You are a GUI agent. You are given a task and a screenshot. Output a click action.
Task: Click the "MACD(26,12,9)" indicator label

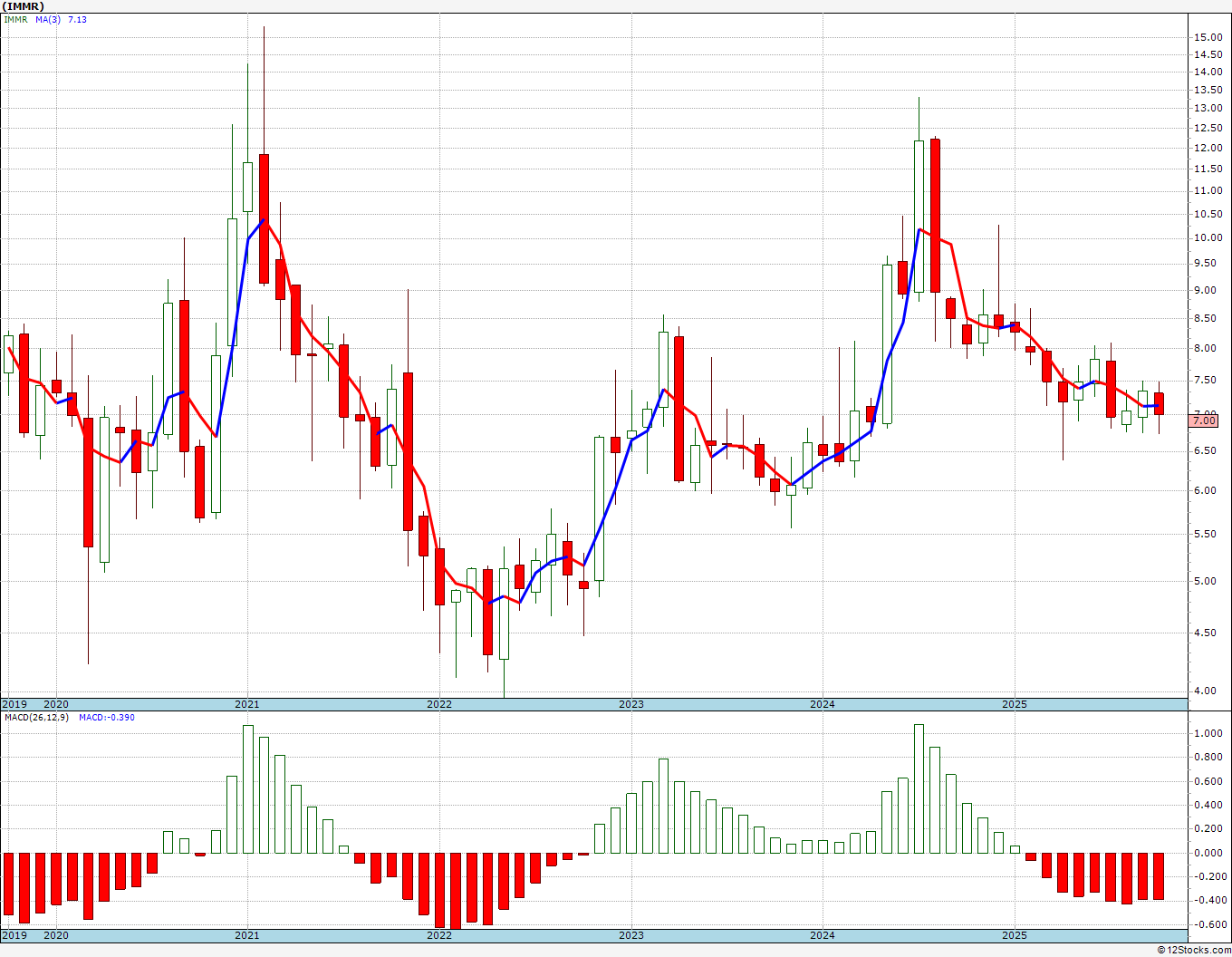point(36,718)
